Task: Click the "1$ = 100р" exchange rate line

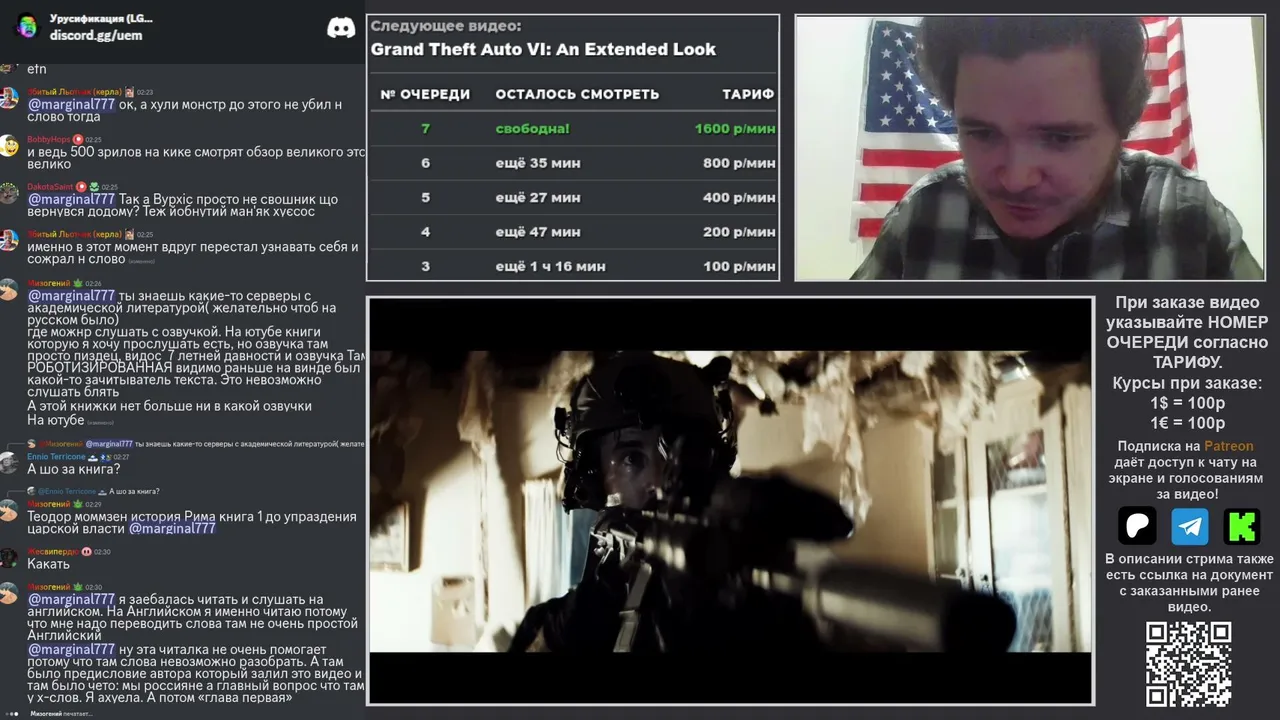Action: point(1187,403)
